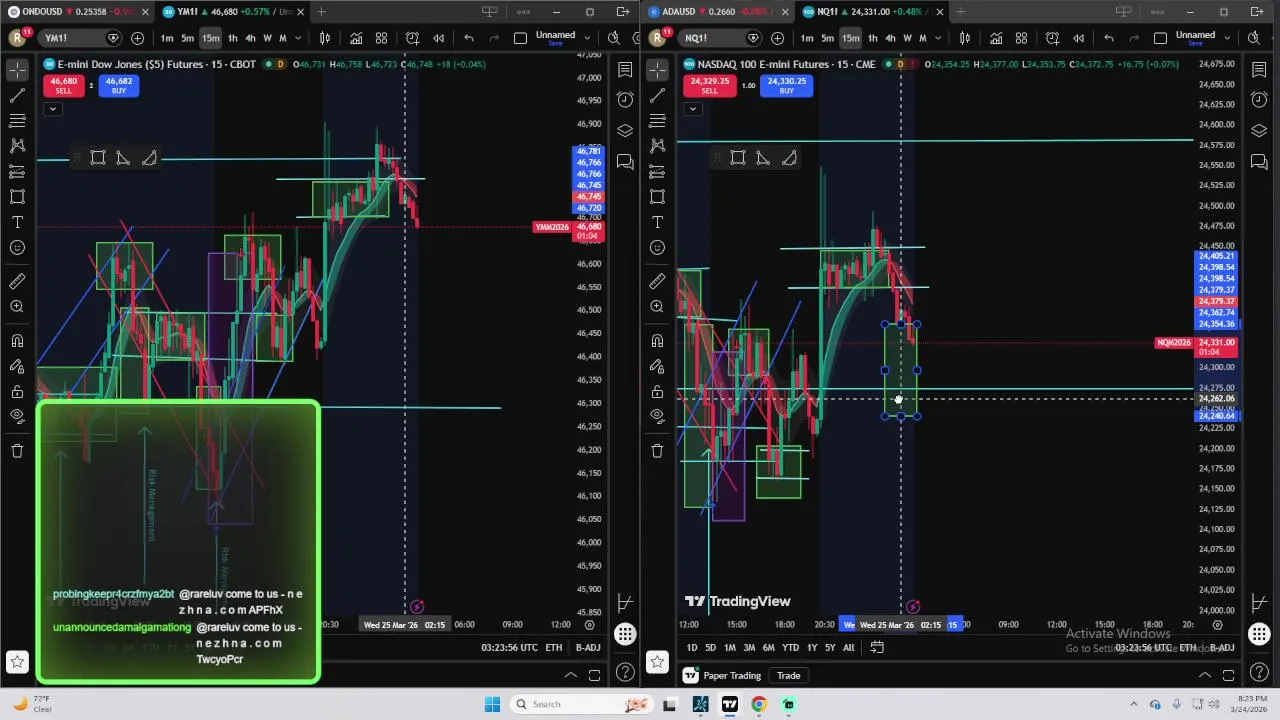The image size is (1280, 720).
Task: Click the 24,329.25 SELL button
Action: [709, 86]
